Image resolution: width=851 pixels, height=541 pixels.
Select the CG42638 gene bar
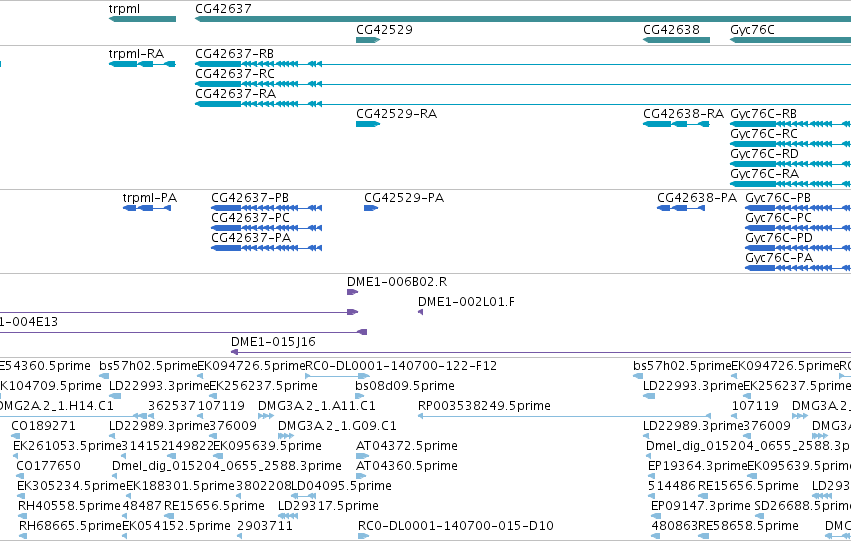pos(676,40)
